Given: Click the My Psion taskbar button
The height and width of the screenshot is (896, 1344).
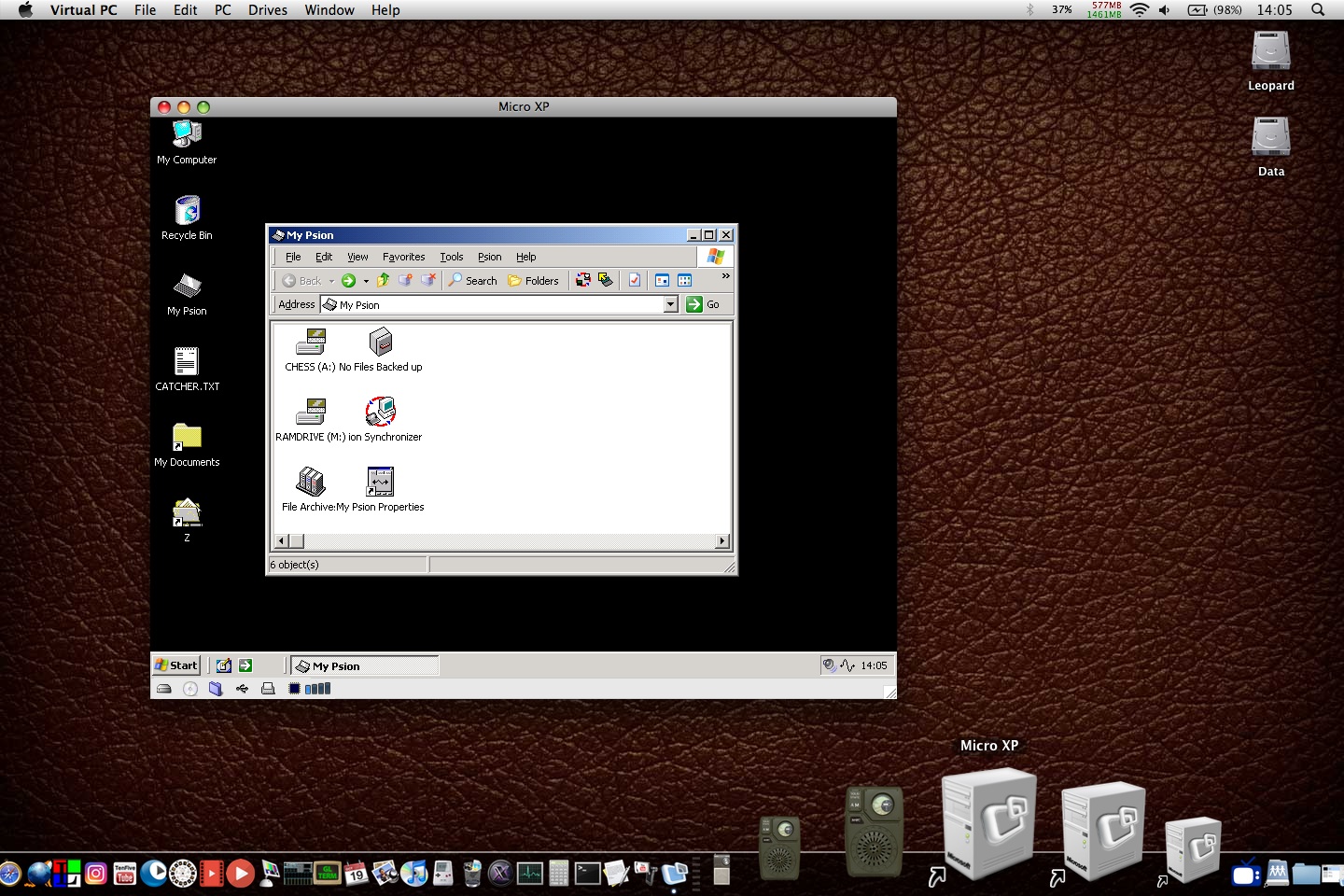Looking at the screenshot, I should 364,665.
